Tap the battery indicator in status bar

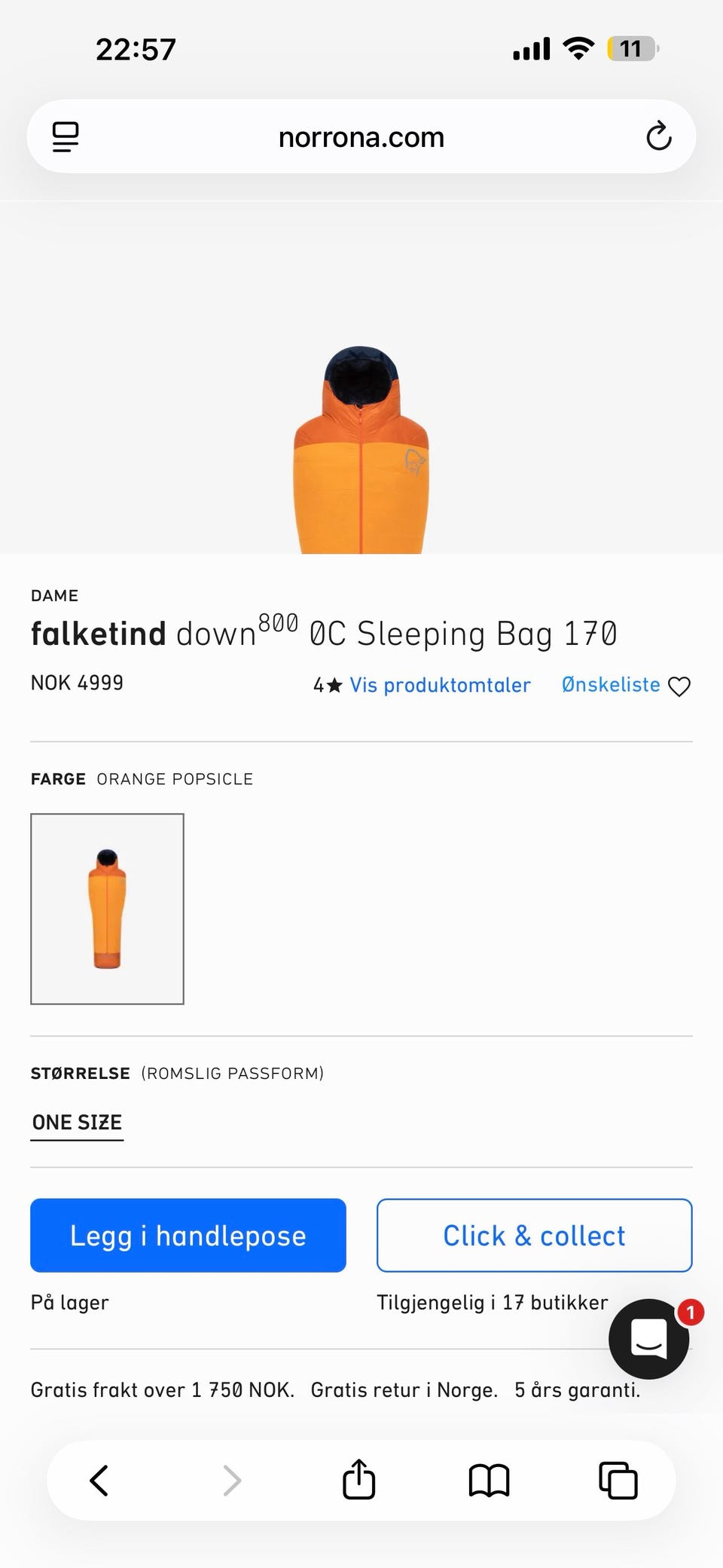[633, 49]
